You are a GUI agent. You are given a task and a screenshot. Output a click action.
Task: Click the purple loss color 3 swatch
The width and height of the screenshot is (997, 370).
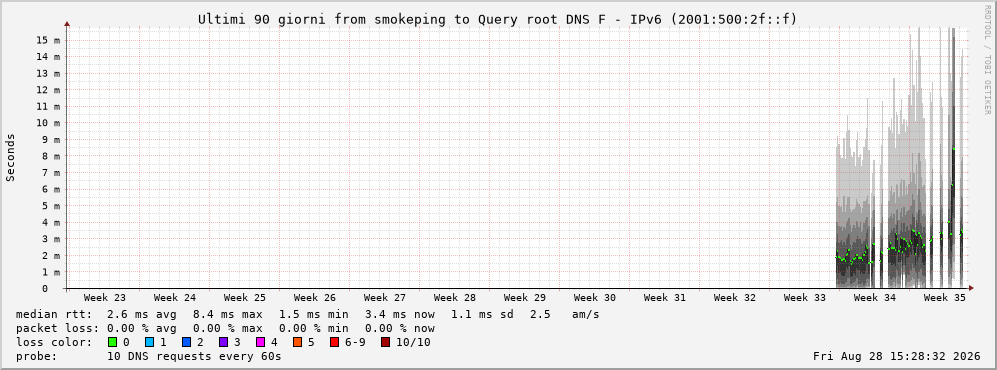223,343
